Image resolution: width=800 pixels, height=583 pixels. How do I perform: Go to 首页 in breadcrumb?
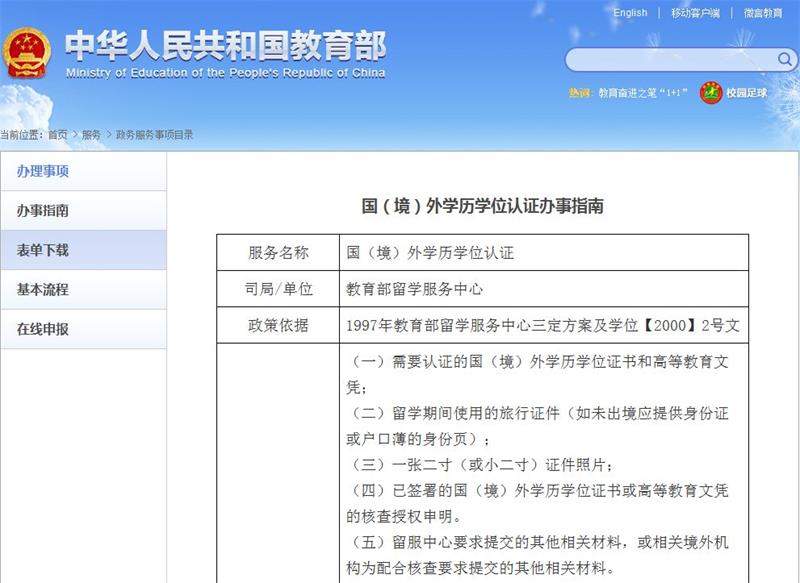(58, 135)
